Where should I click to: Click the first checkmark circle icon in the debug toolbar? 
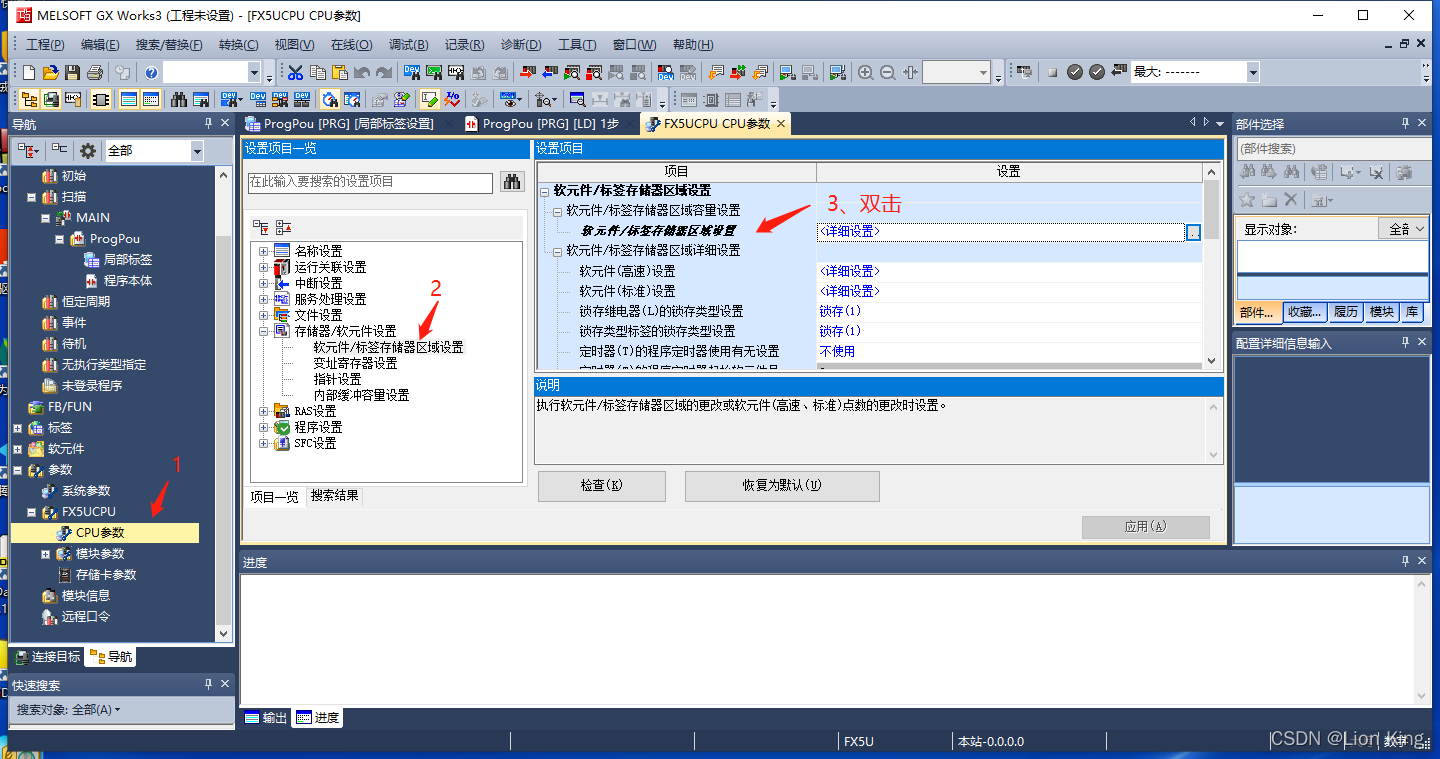1075,72
